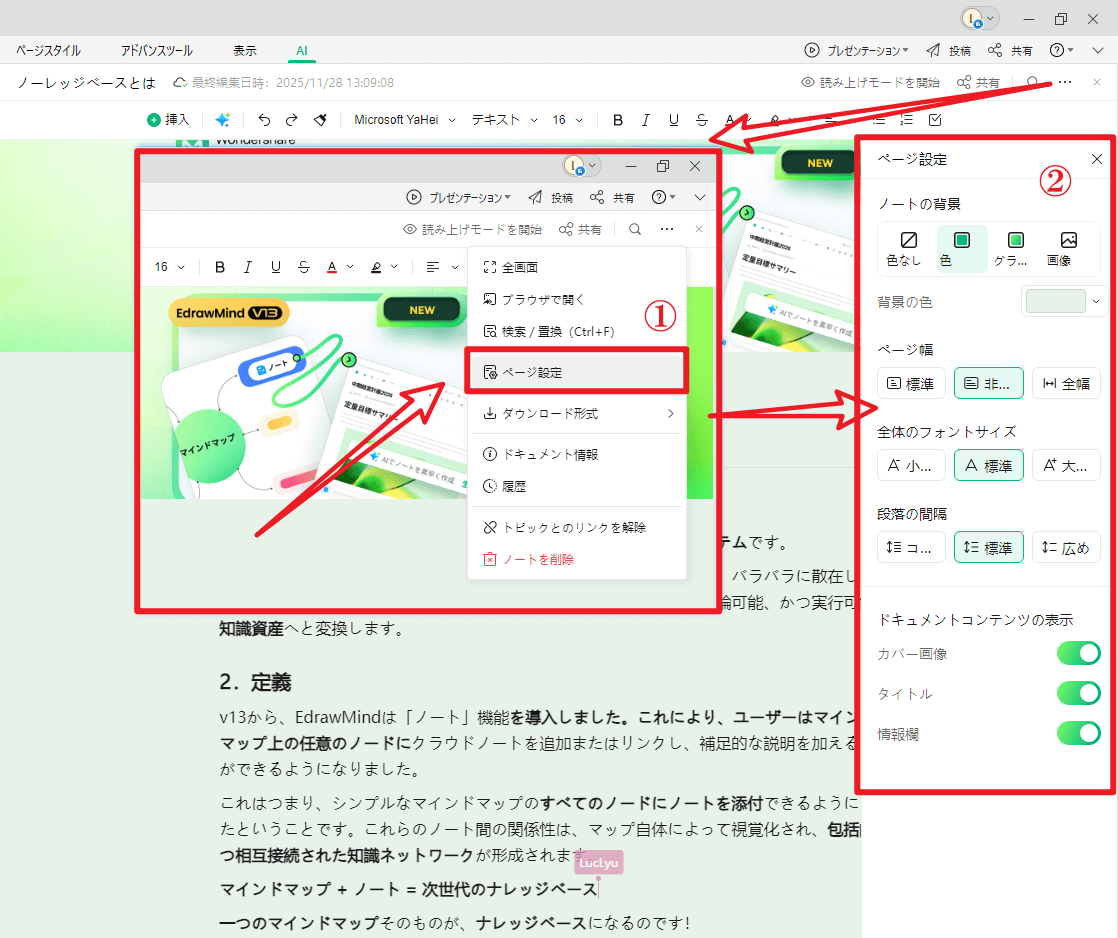Viewport: 1118px width, 938px height.
Task: Open the font size 16 dropdown
Action: (568, 119)
